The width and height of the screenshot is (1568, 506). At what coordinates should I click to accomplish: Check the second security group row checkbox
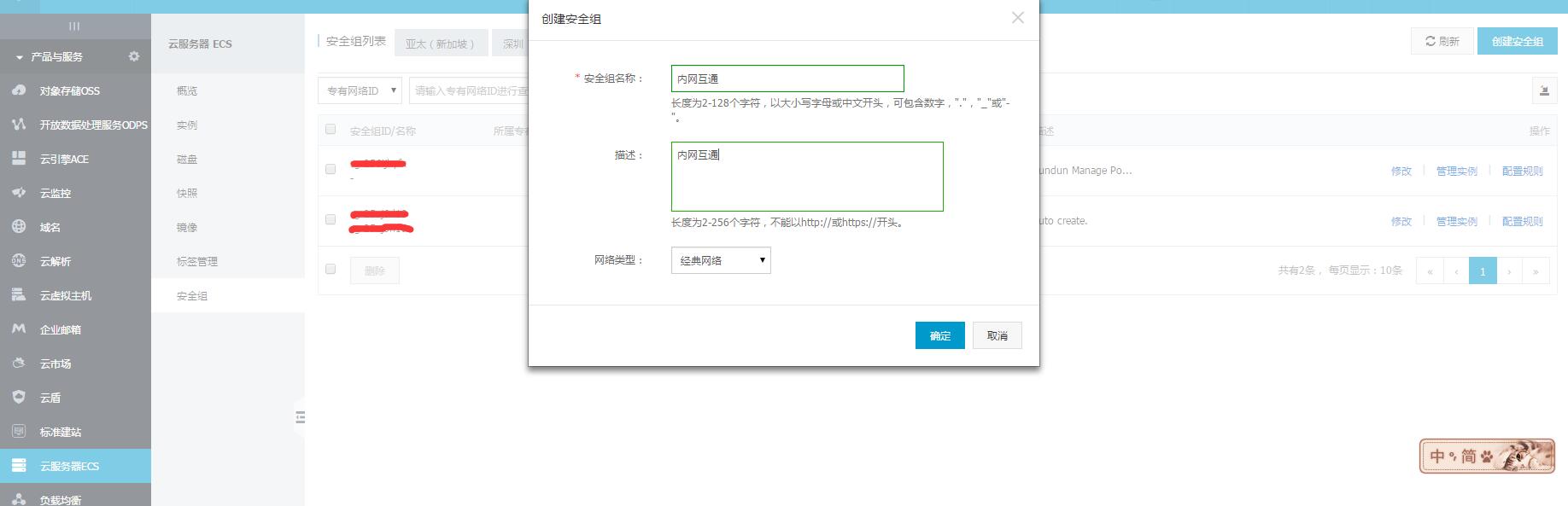pyautogui.click(x=331, y=219)
